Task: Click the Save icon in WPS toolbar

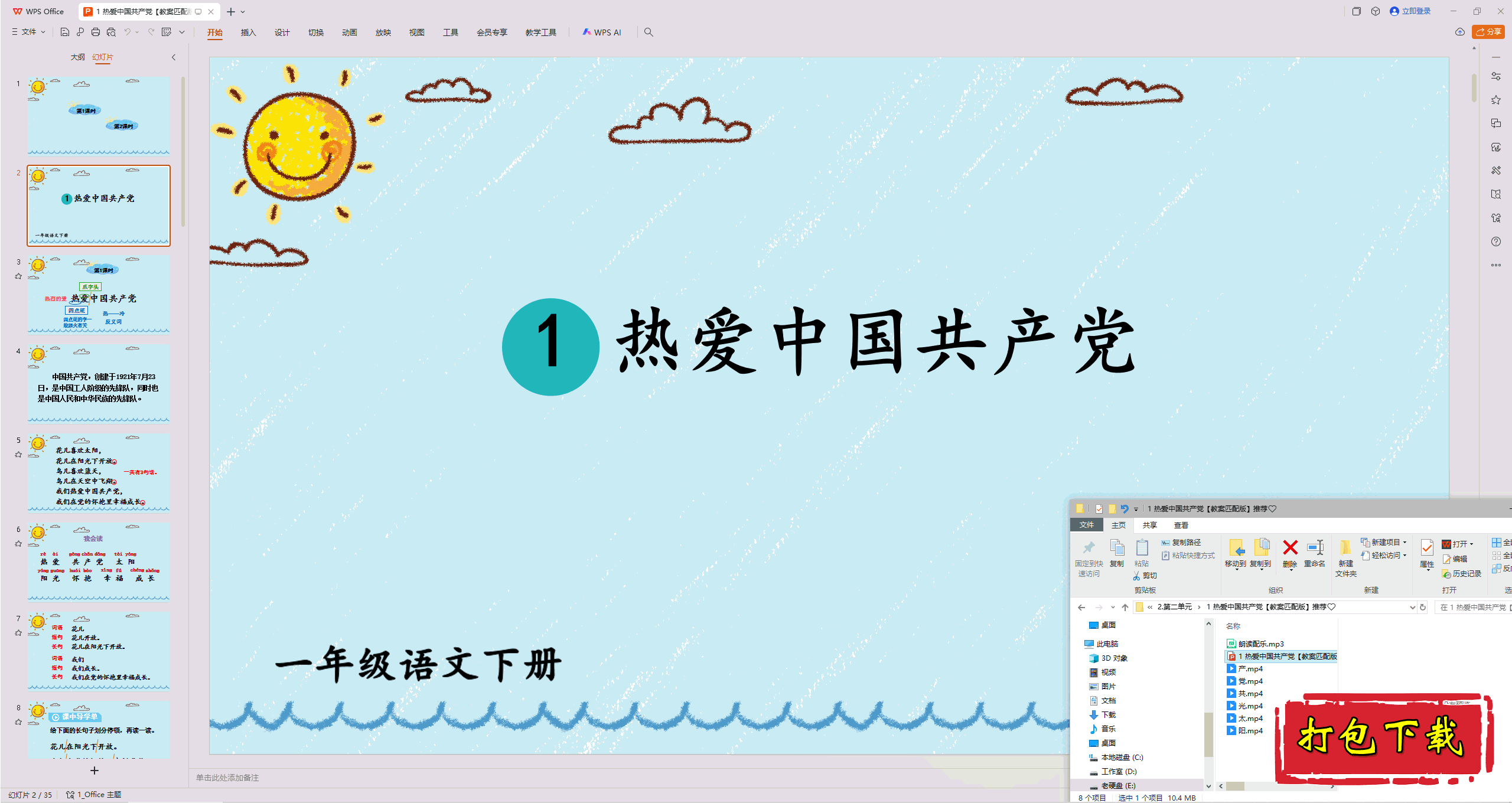Action: tap(65, 32)
